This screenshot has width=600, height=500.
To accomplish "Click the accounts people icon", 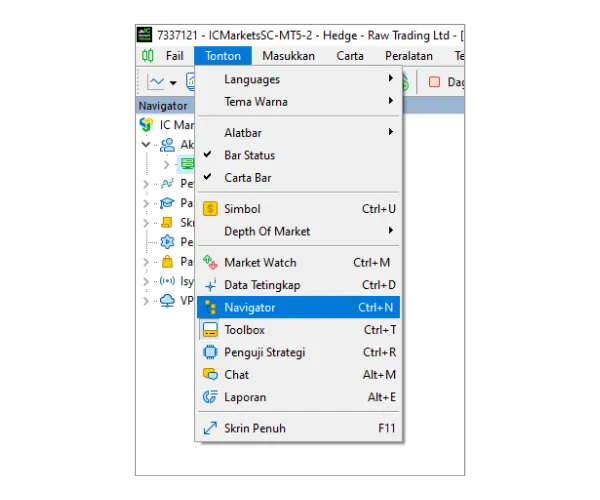I will [x=168, y=145].
